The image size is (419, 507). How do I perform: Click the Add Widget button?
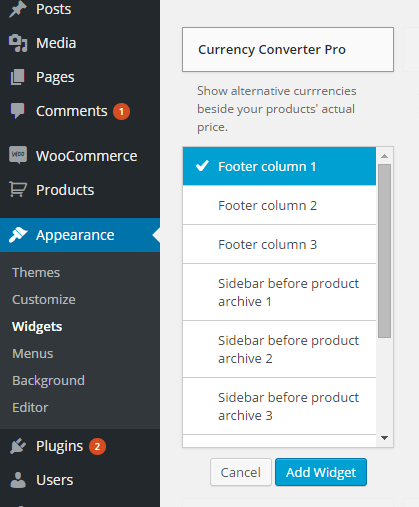(321, 472)
